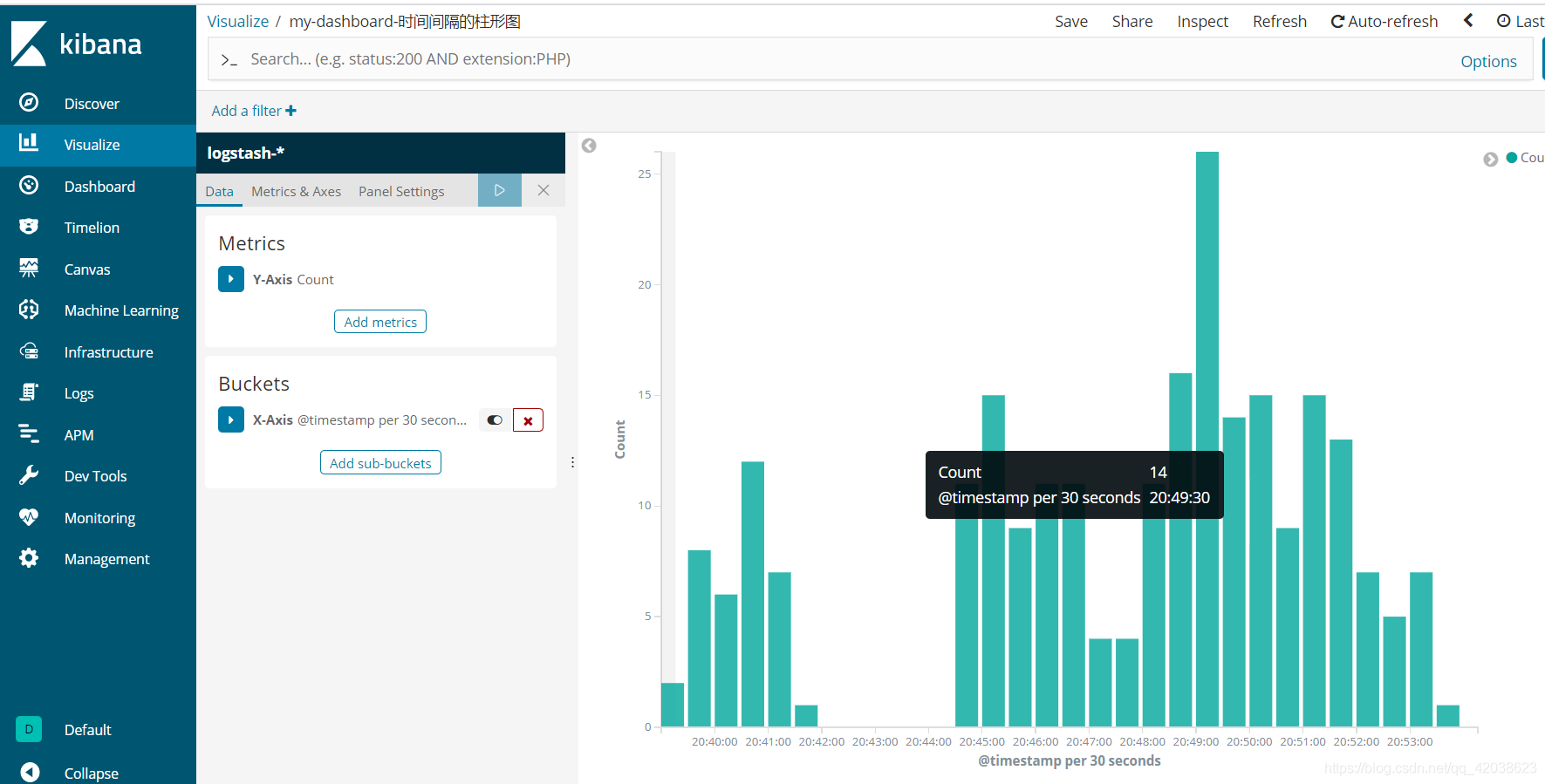Screen dimensions: 1545x784
Task: Click the Auto-refresh circular arrow icon
Action: tap(1337, 22)
